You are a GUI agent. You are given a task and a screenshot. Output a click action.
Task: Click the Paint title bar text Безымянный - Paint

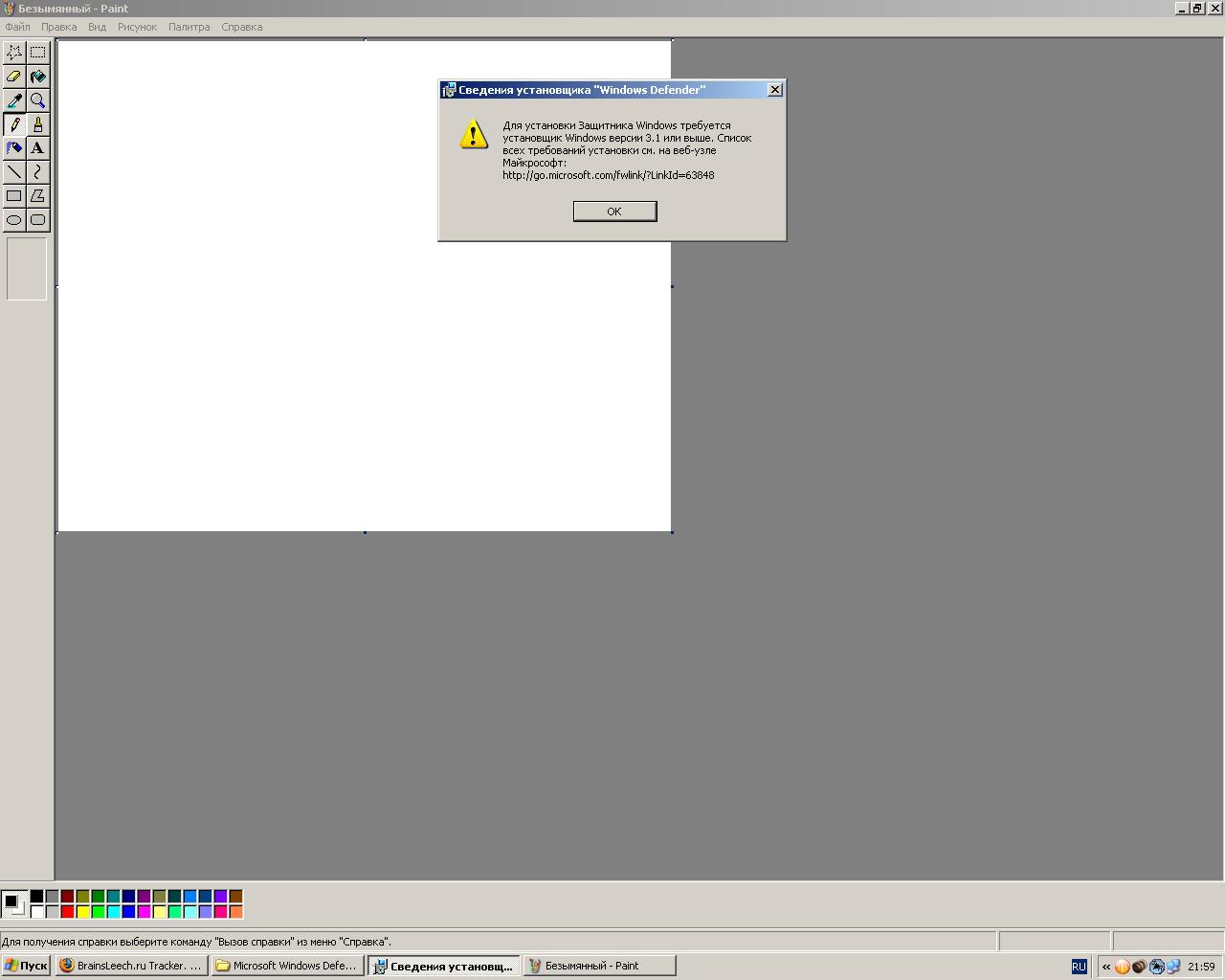click(x=73, y=9)
